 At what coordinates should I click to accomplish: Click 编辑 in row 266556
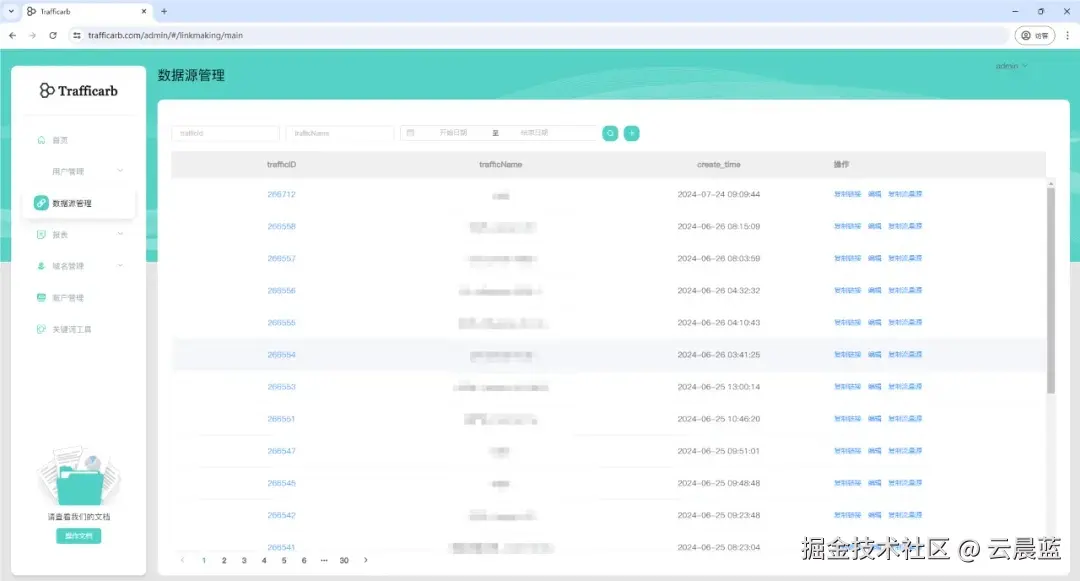pos(875,290)
